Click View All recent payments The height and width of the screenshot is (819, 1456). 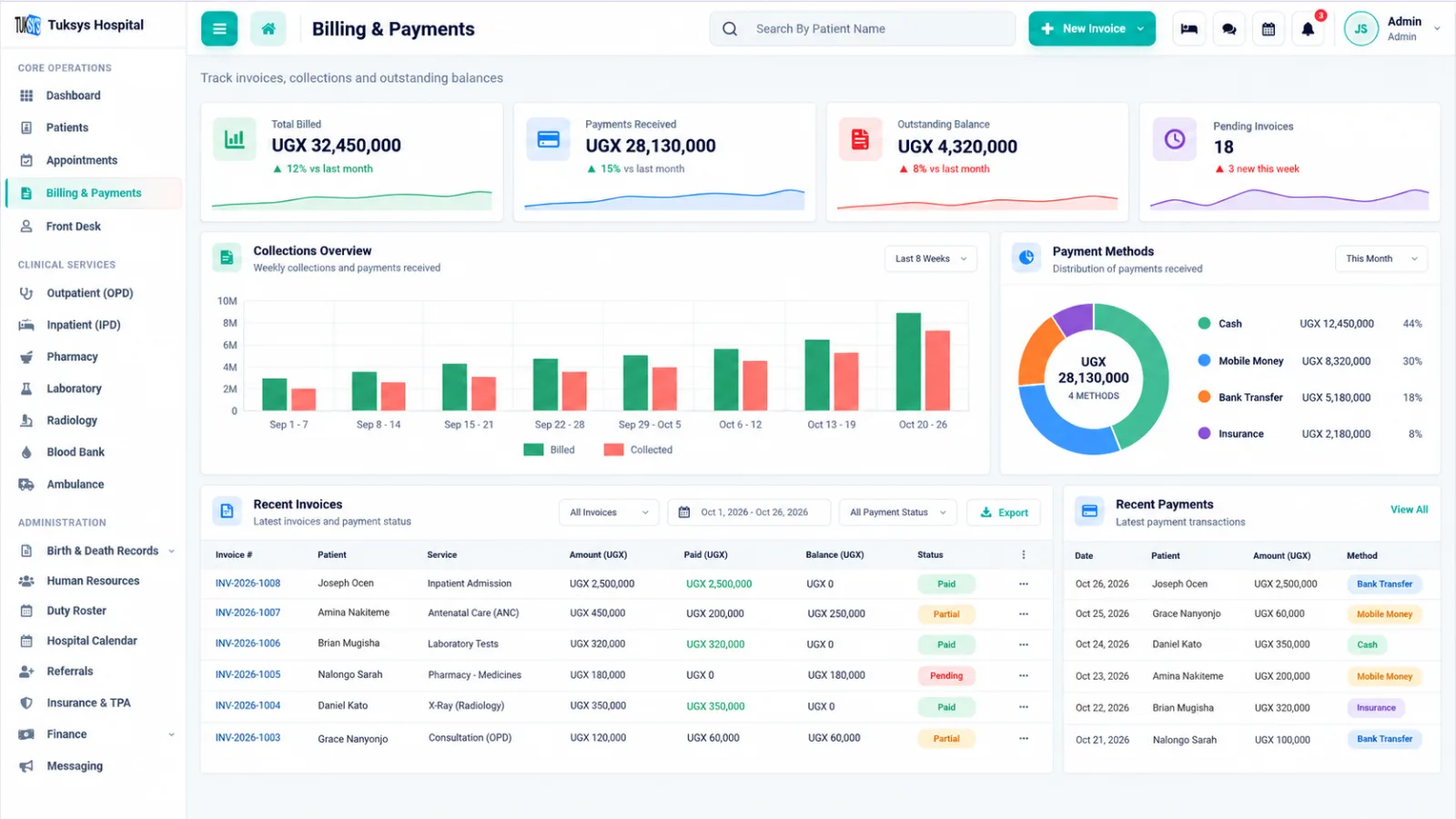pyautogui.click(x=1409, y=510)
